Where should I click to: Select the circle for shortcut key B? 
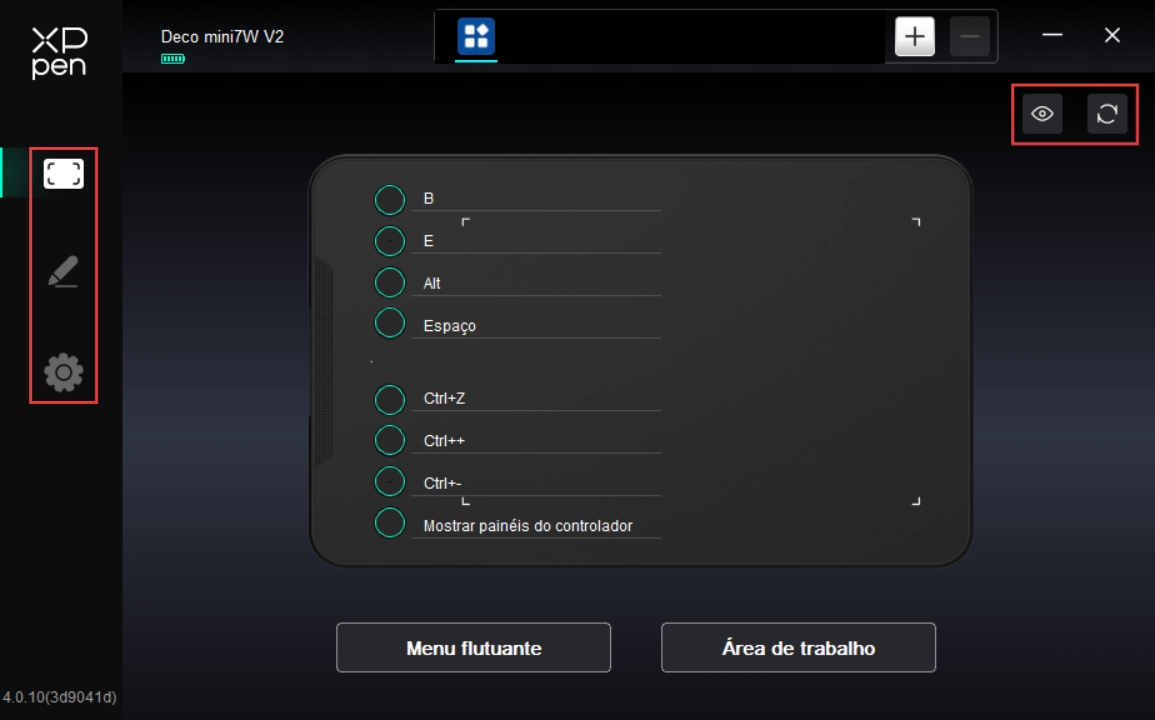pos(389,200)
